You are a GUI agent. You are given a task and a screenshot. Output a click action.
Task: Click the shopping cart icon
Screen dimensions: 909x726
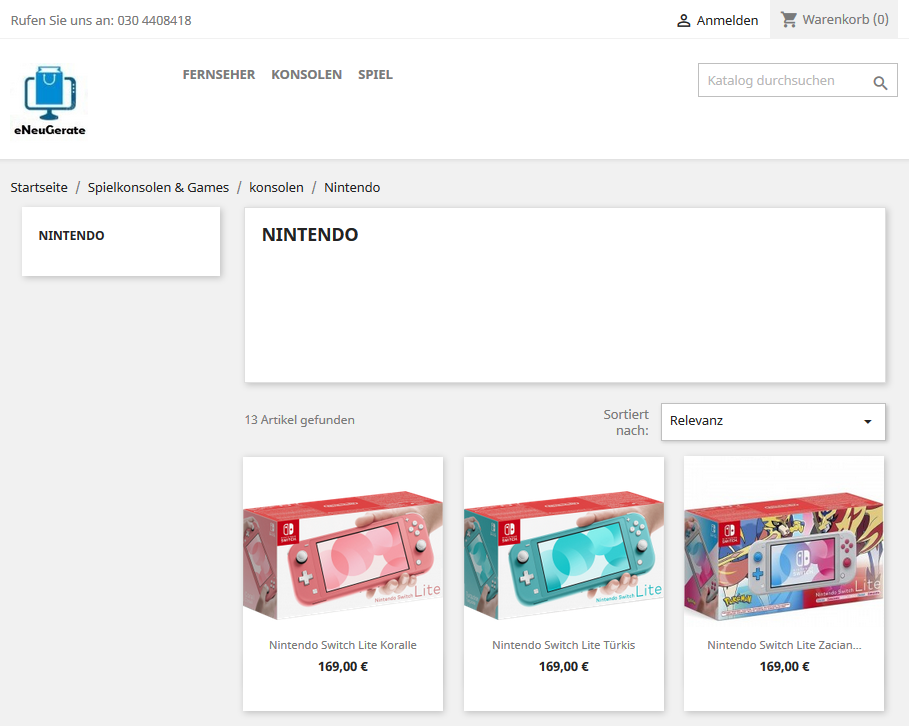coord(788,20)
